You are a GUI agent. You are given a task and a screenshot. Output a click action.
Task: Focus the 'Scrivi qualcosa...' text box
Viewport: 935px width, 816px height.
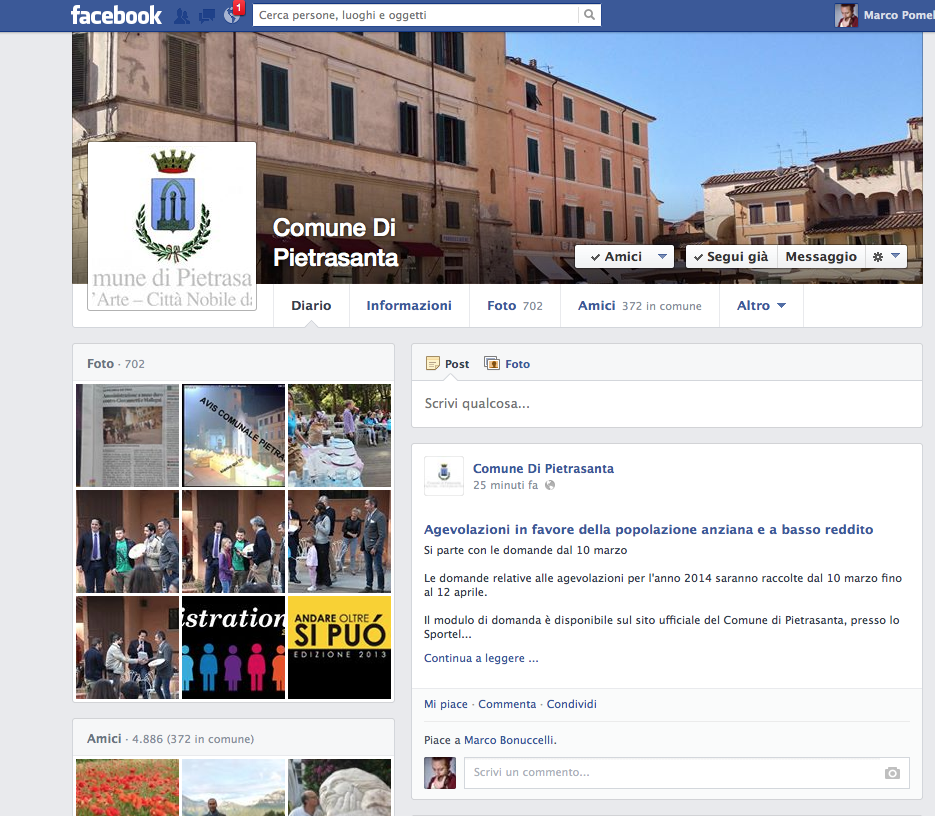click(x=667, y=404)
